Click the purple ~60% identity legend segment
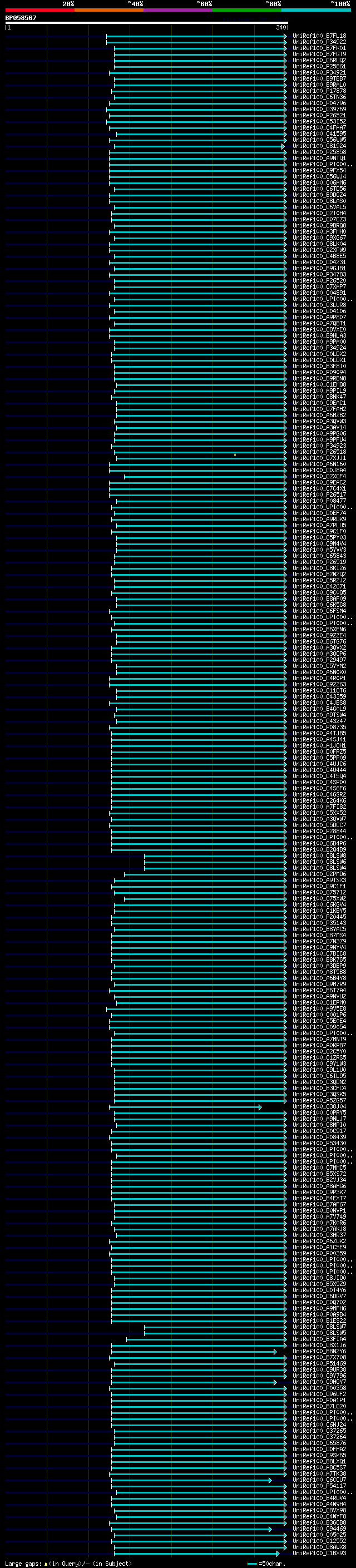The width and height of the screenshot is (356, 1568). (177, 10)
